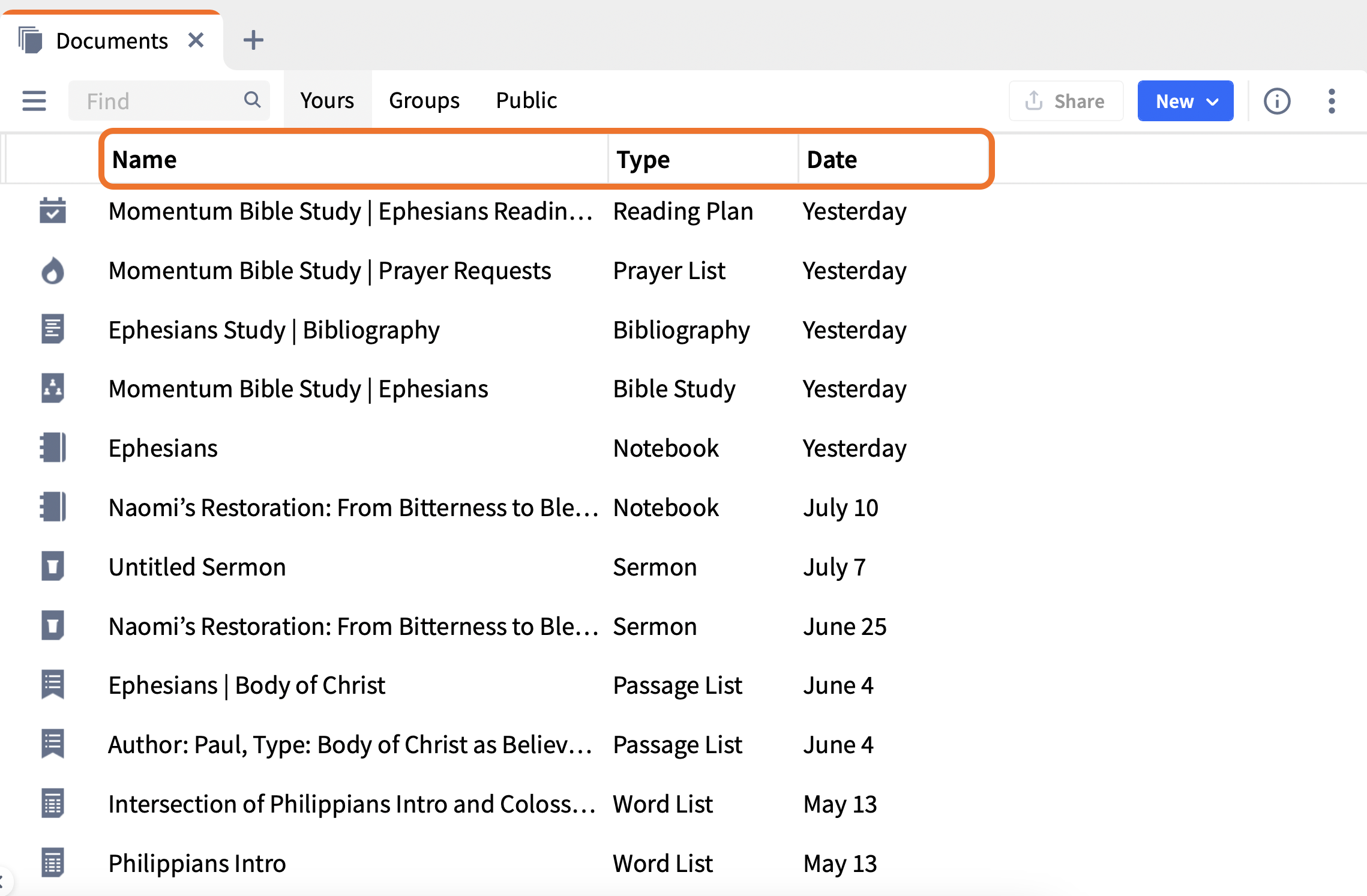Image resolution: width=1367 pixels, height=896 pixels.
Task: Click the July 10 date cell
Action: click(x=840, y=508)
